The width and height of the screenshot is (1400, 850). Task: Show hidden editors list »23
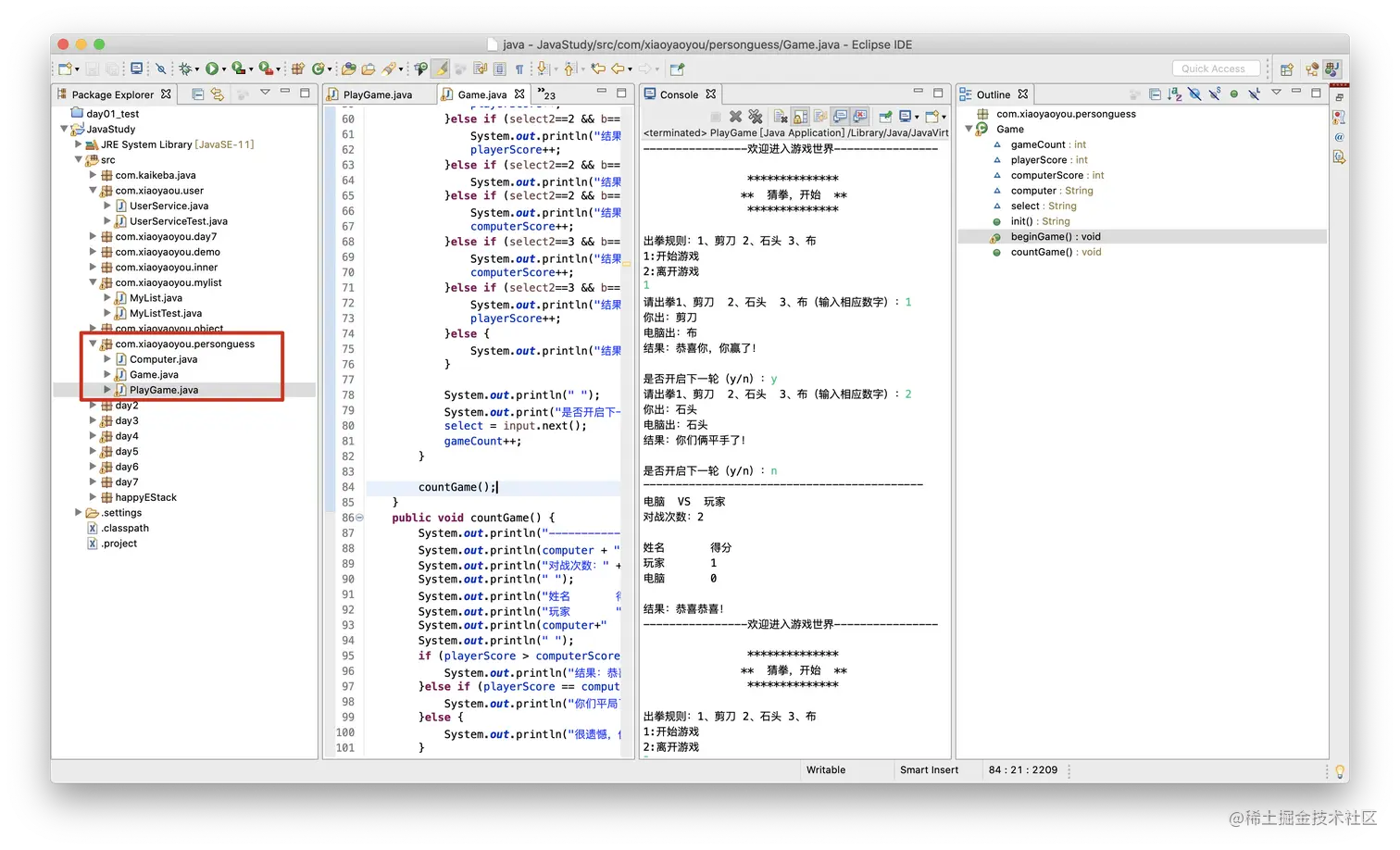pyautogui.click(x=547, y=94)
